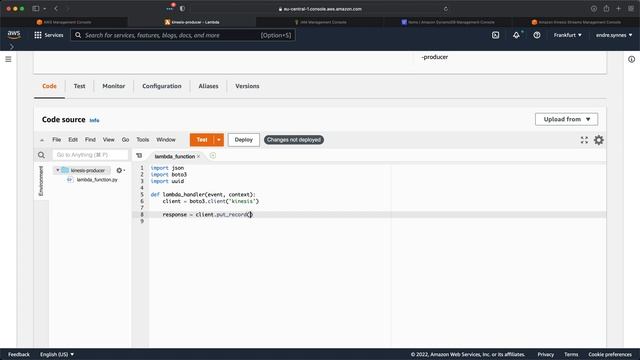The width and height of the screenshot is (640, 360).
Task: Open the Code source Info link
Action: [x=94, y=120]
